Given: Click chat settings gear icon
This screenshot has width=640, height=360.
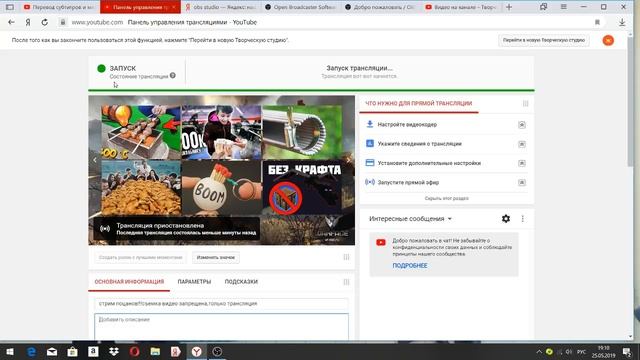Looking at the screenshot, I should 506,219.
